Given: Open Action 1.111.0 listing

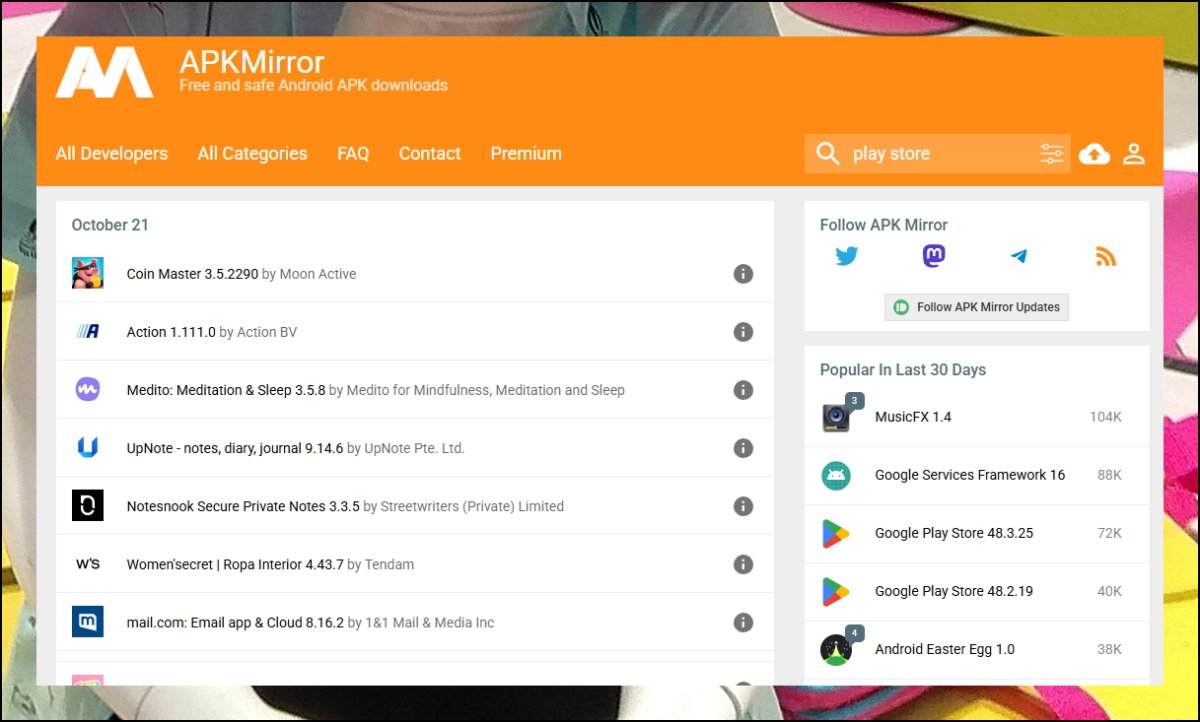Looking at the screenshot, I should pos(171,332).
